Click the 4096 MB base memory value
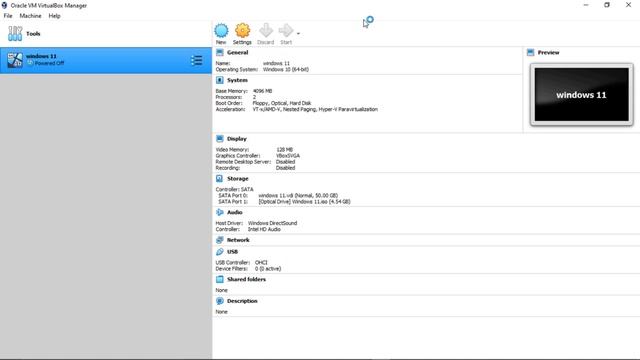This screenshot has height=360, width=640. [x=262, y=91]
